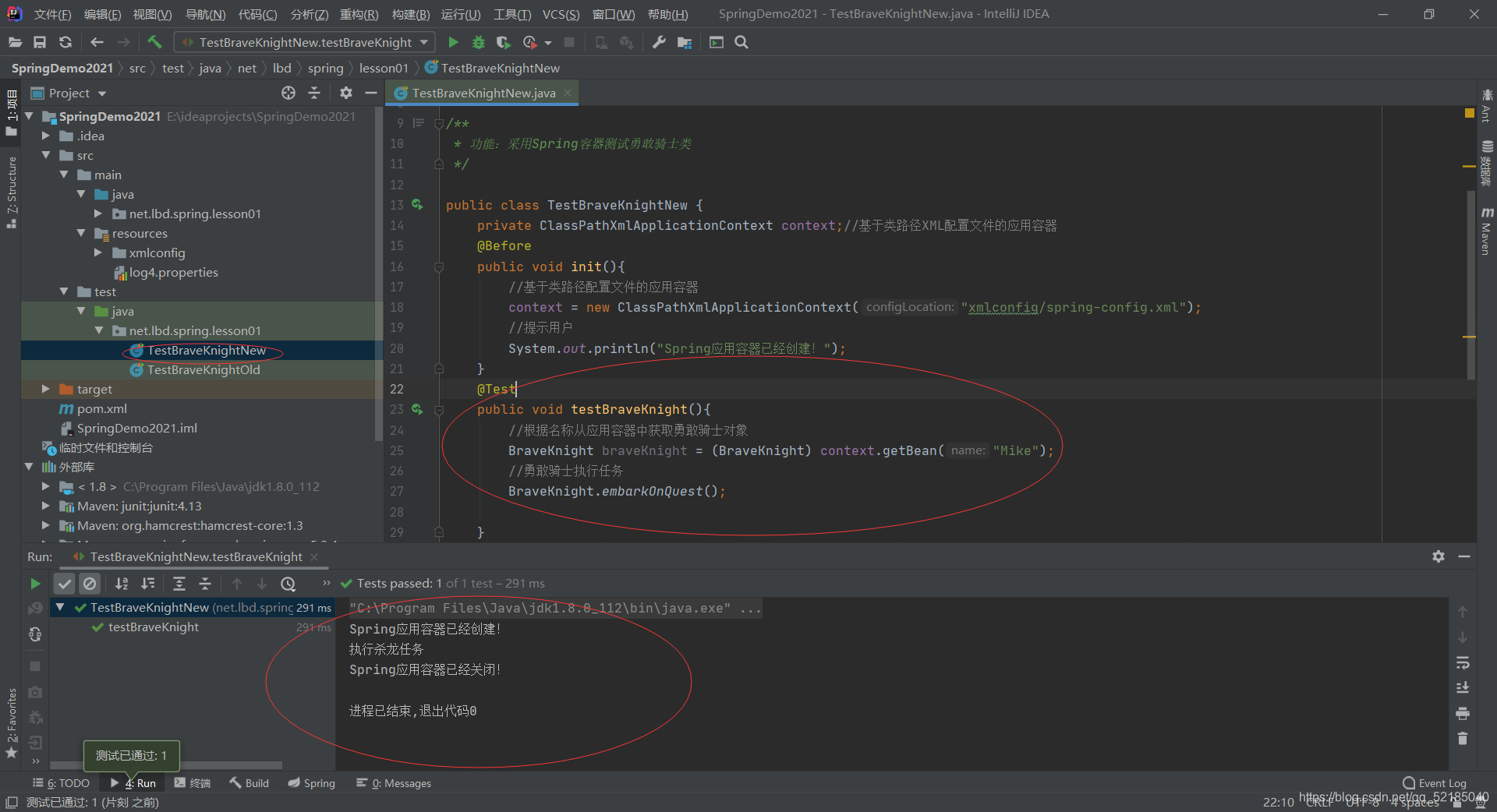Collapse the src folder
Image resolution: width=1497 pixels, height=812 pixels.
point(46,155)
